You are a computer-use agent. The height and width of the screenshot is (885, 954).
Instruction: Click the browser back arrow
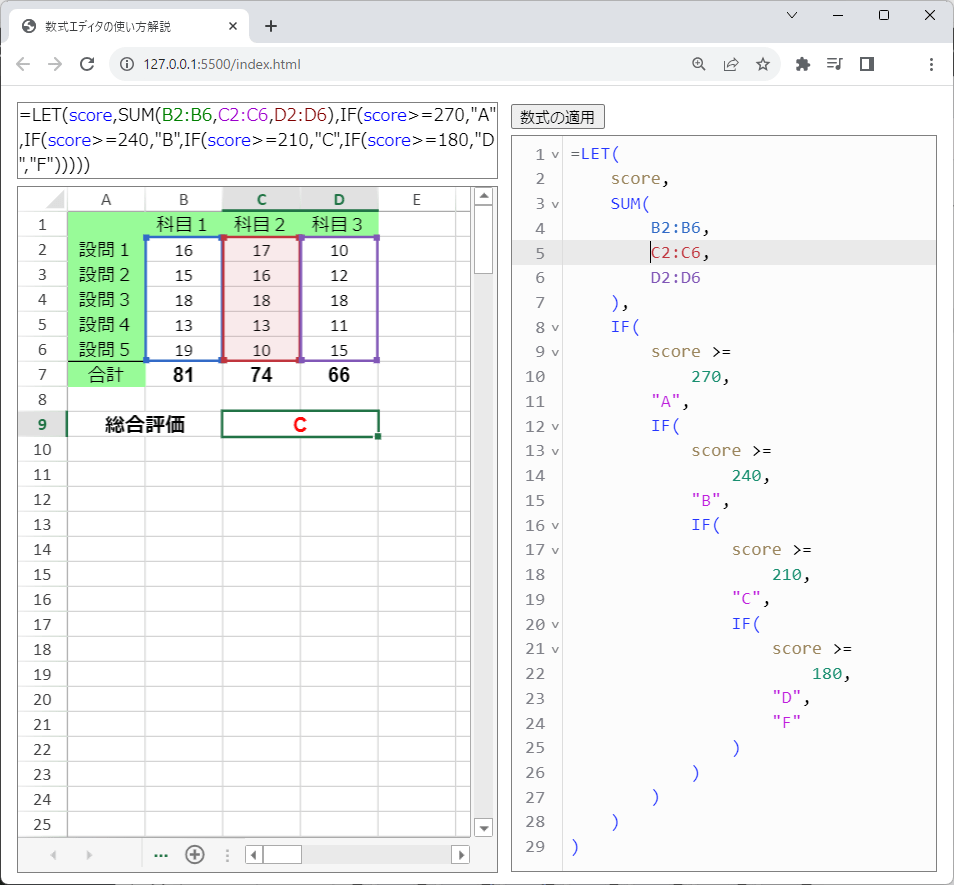click(x=23, y=64)
